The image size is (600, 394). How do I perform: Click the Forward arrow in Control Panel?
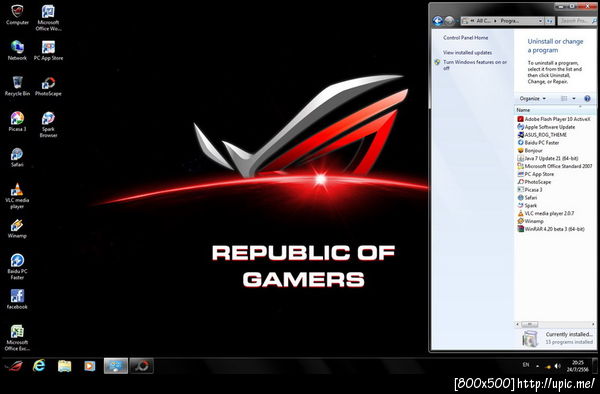[x=450, y=21]
